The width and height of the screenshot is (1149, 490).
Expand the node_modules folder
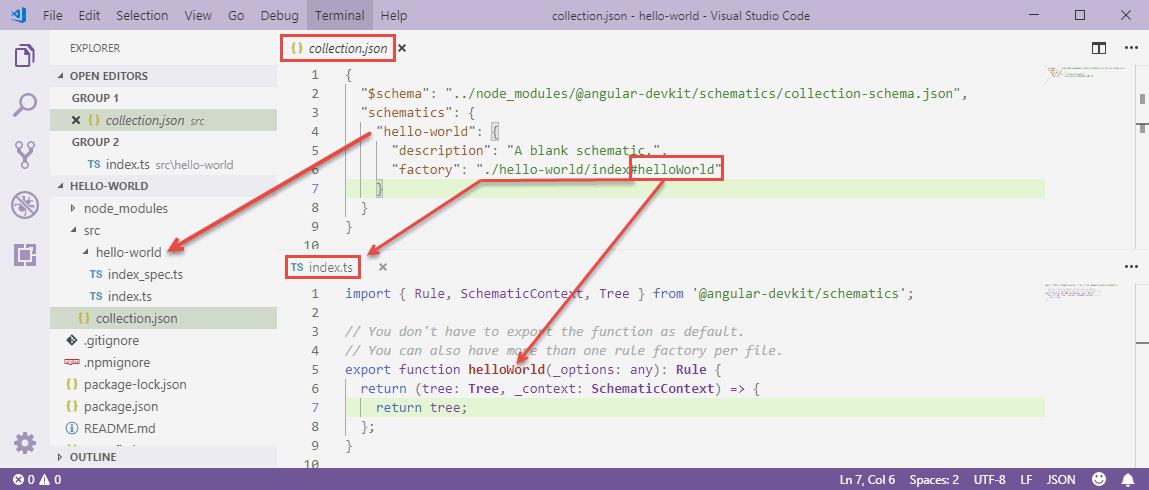125,208
